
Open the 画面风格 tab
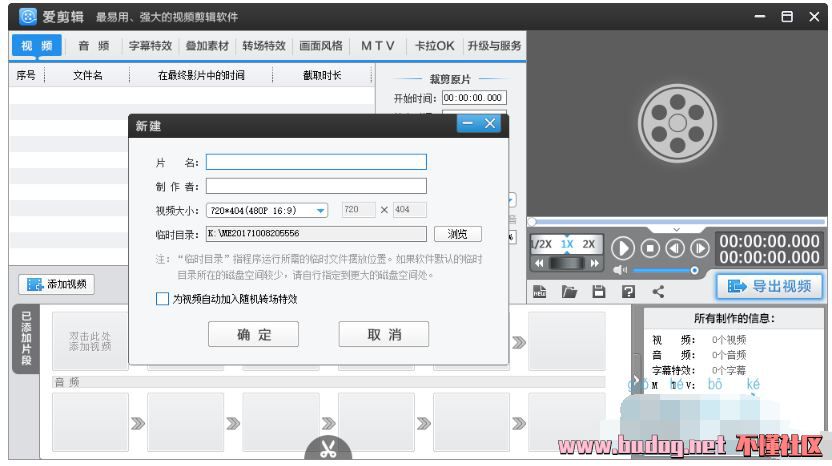(320, 46)
